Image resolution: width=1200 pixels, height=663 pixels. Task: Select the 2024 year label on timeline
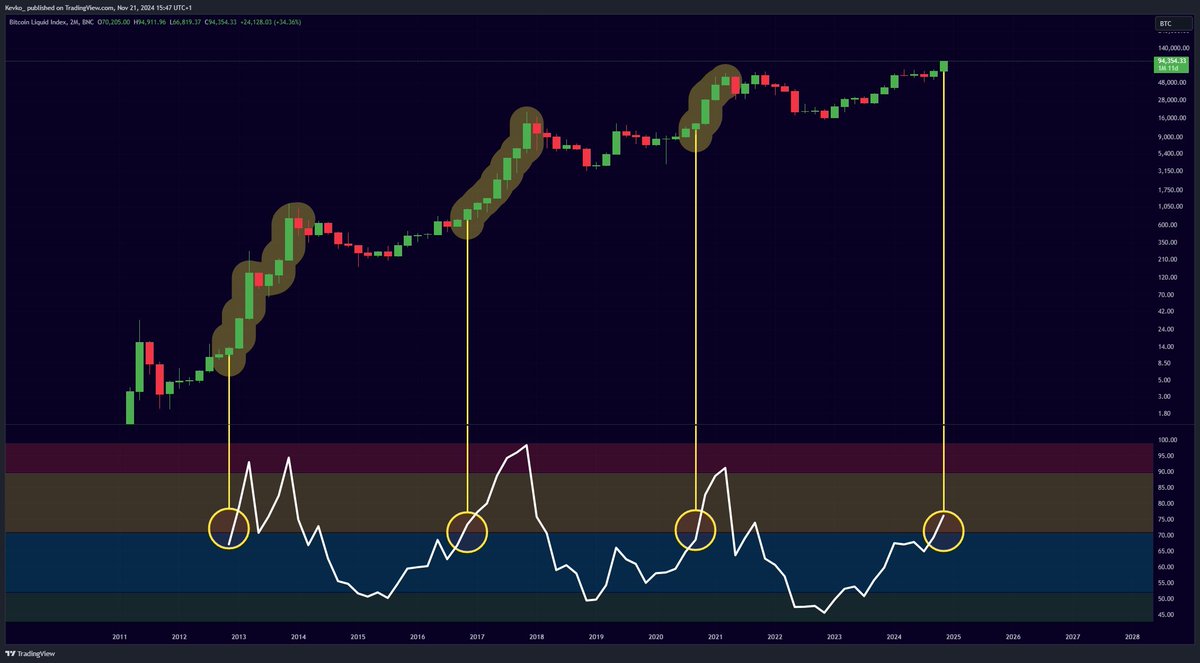pos(895,635)
